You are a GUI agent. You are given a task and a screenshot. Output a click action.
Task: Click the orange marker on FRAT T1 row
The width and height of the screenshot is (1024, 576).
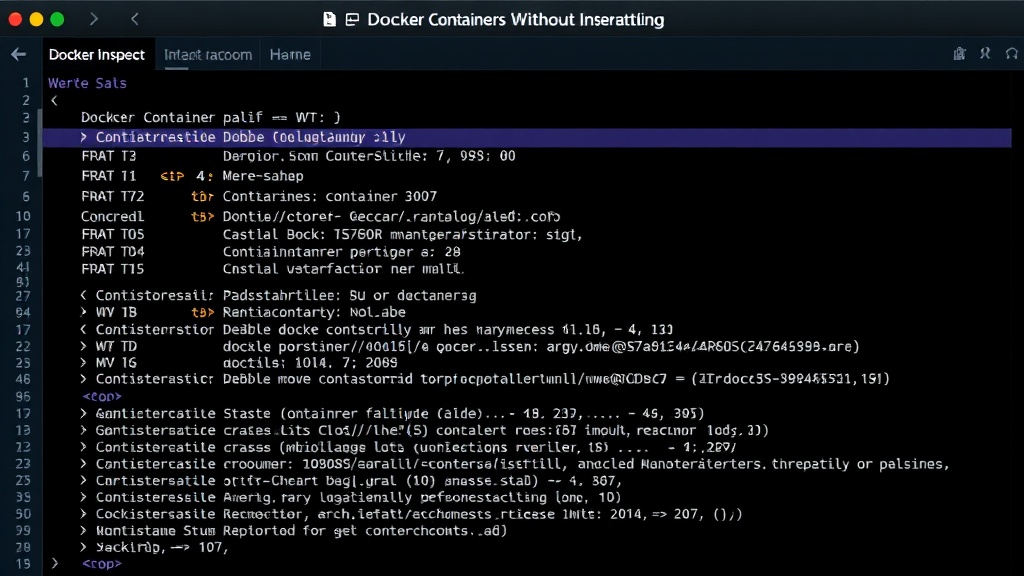172,176
